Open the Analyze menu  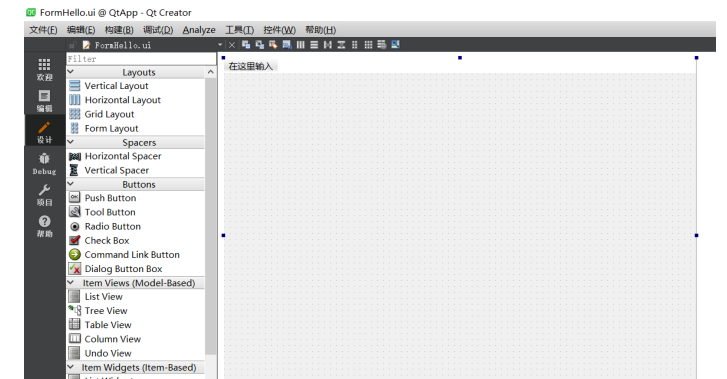click(x=199, y=30)
